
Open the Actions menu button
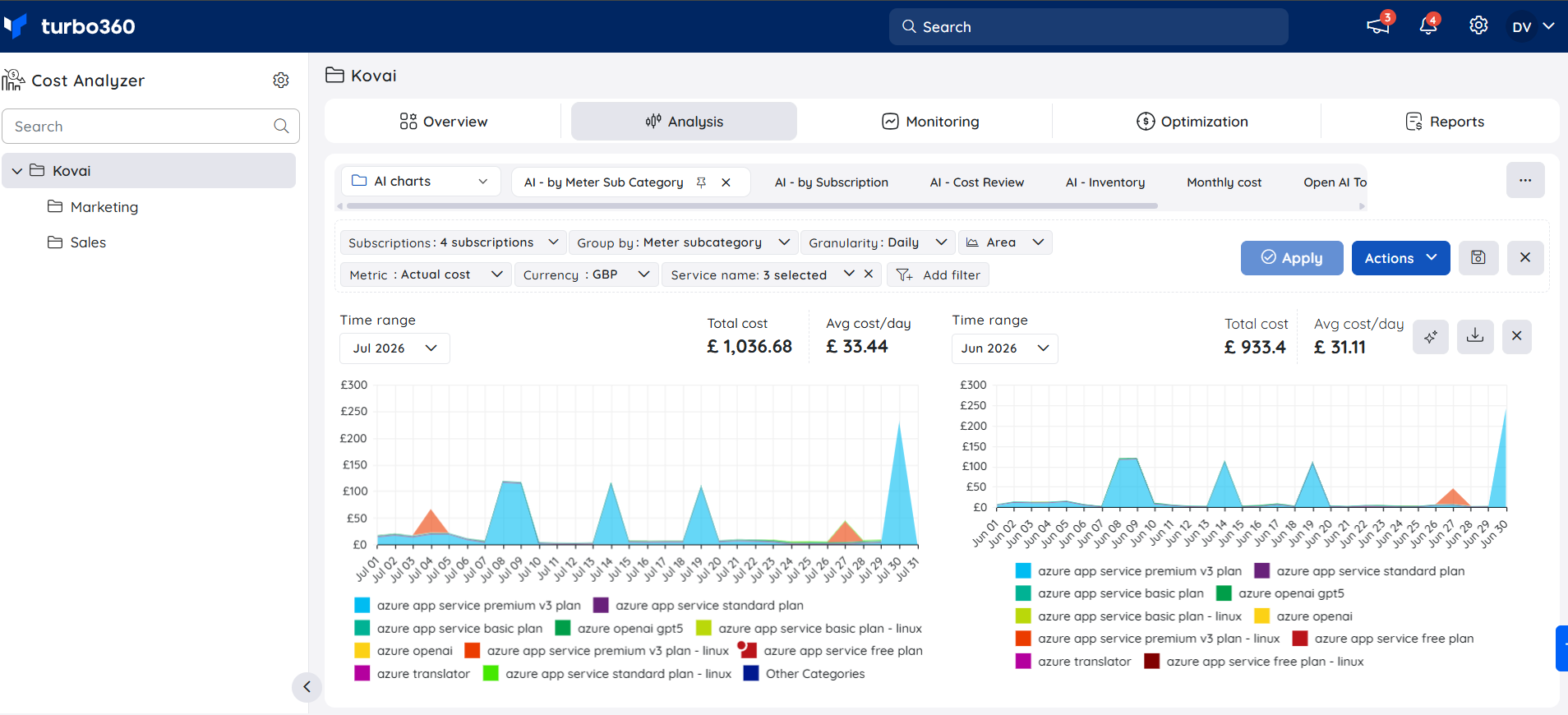(1400, 258)
